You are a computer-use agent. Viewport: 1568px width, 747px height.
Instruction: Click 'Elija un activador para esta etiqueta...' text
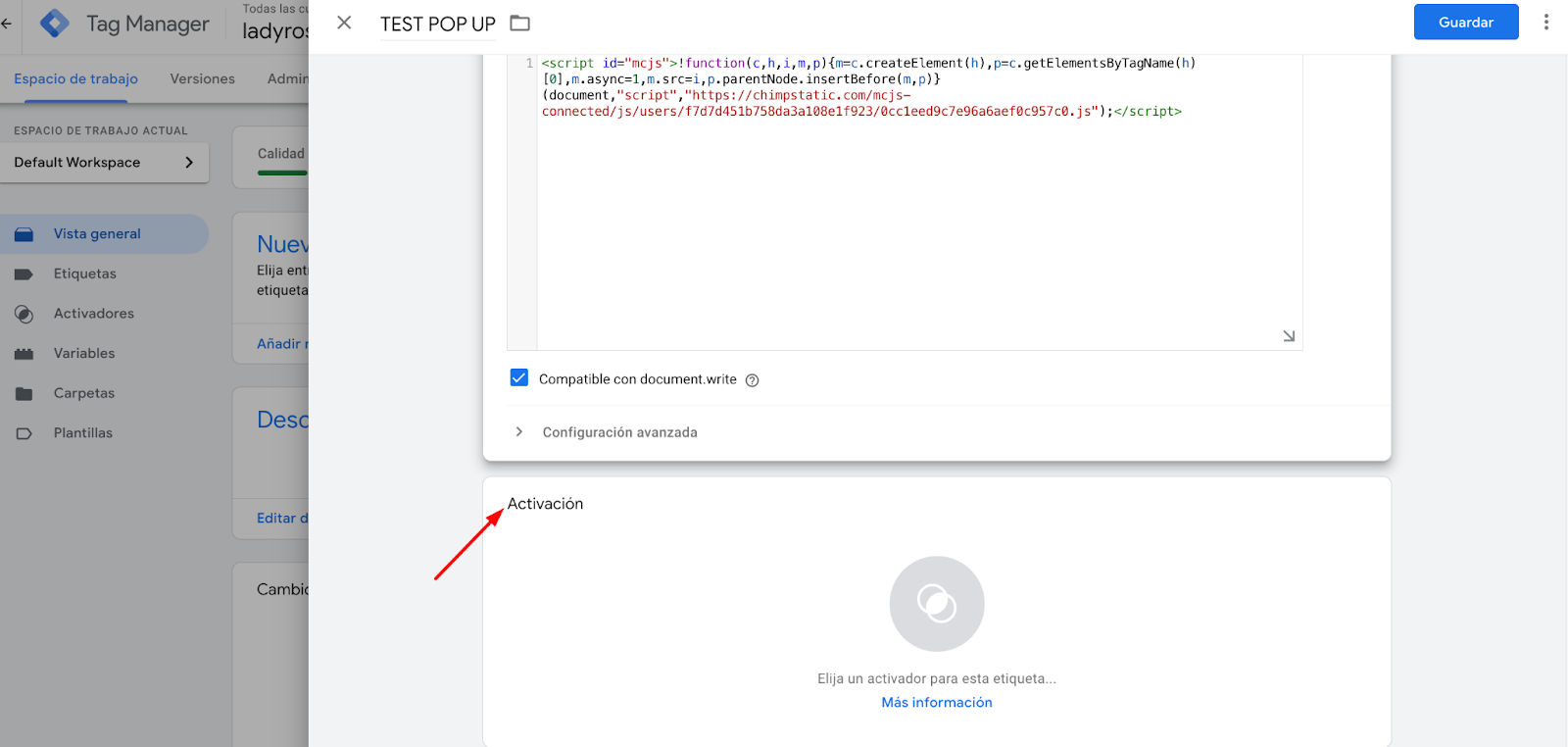pyautogui.click(x=937, y=678)
